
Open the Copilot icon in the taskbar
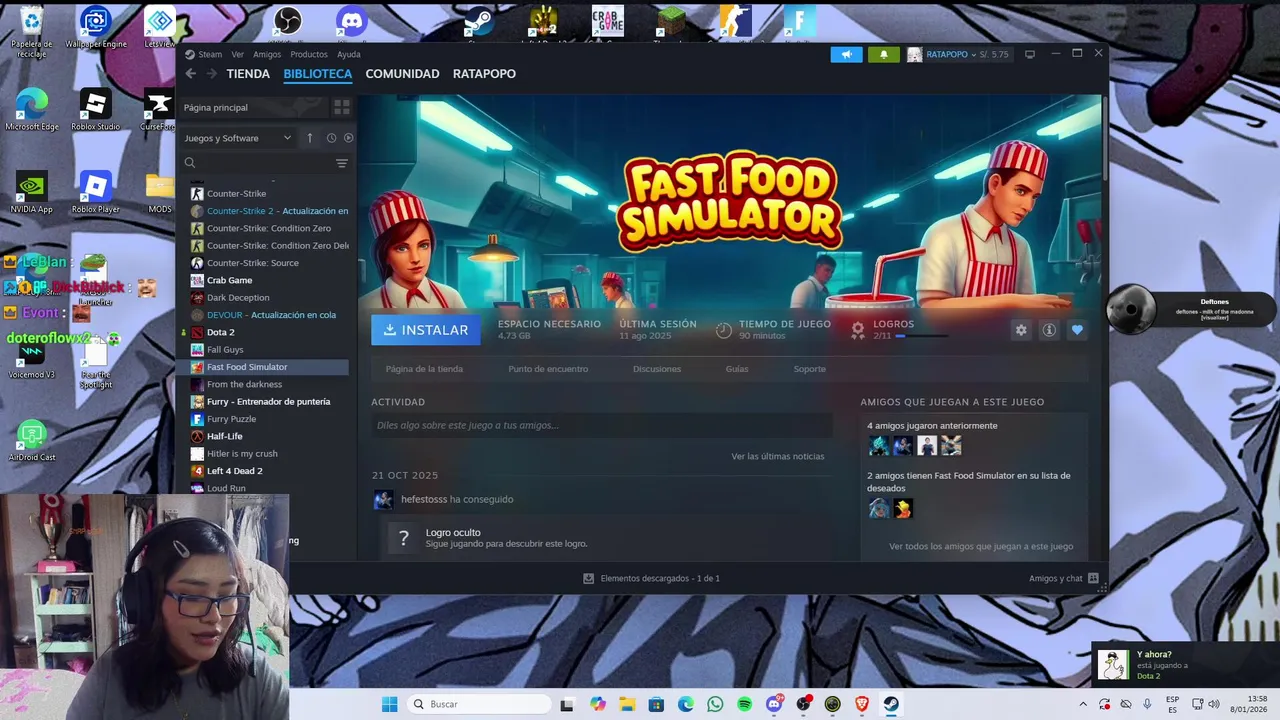point(598,704)
